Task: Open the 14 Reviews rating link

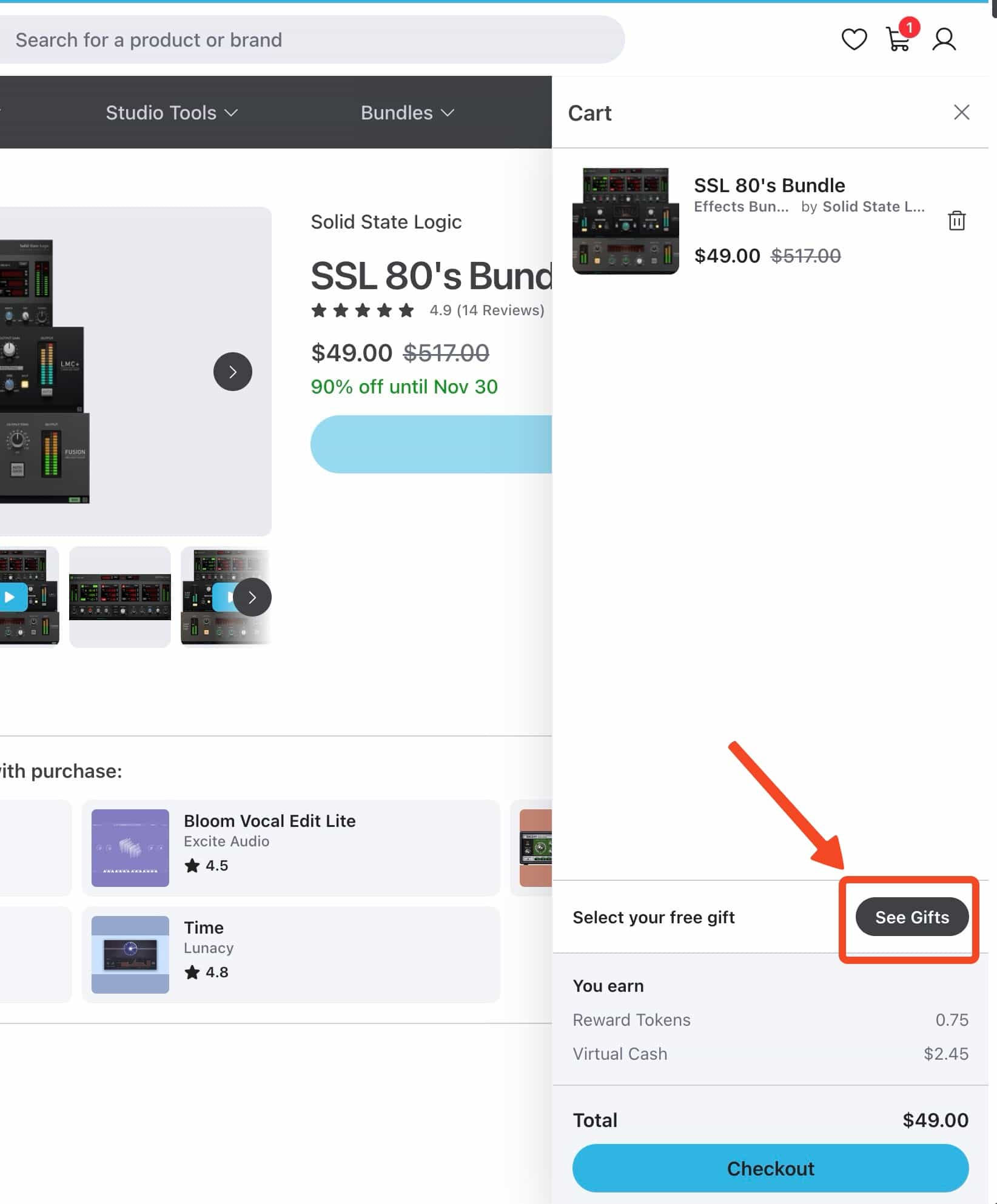Action: tap(486, 310)
